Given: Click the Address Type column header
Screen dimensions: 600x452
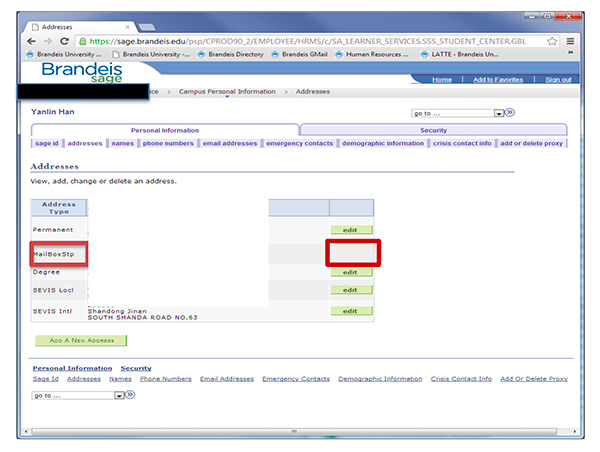Looking at the screenshot, I should [59, 208].
